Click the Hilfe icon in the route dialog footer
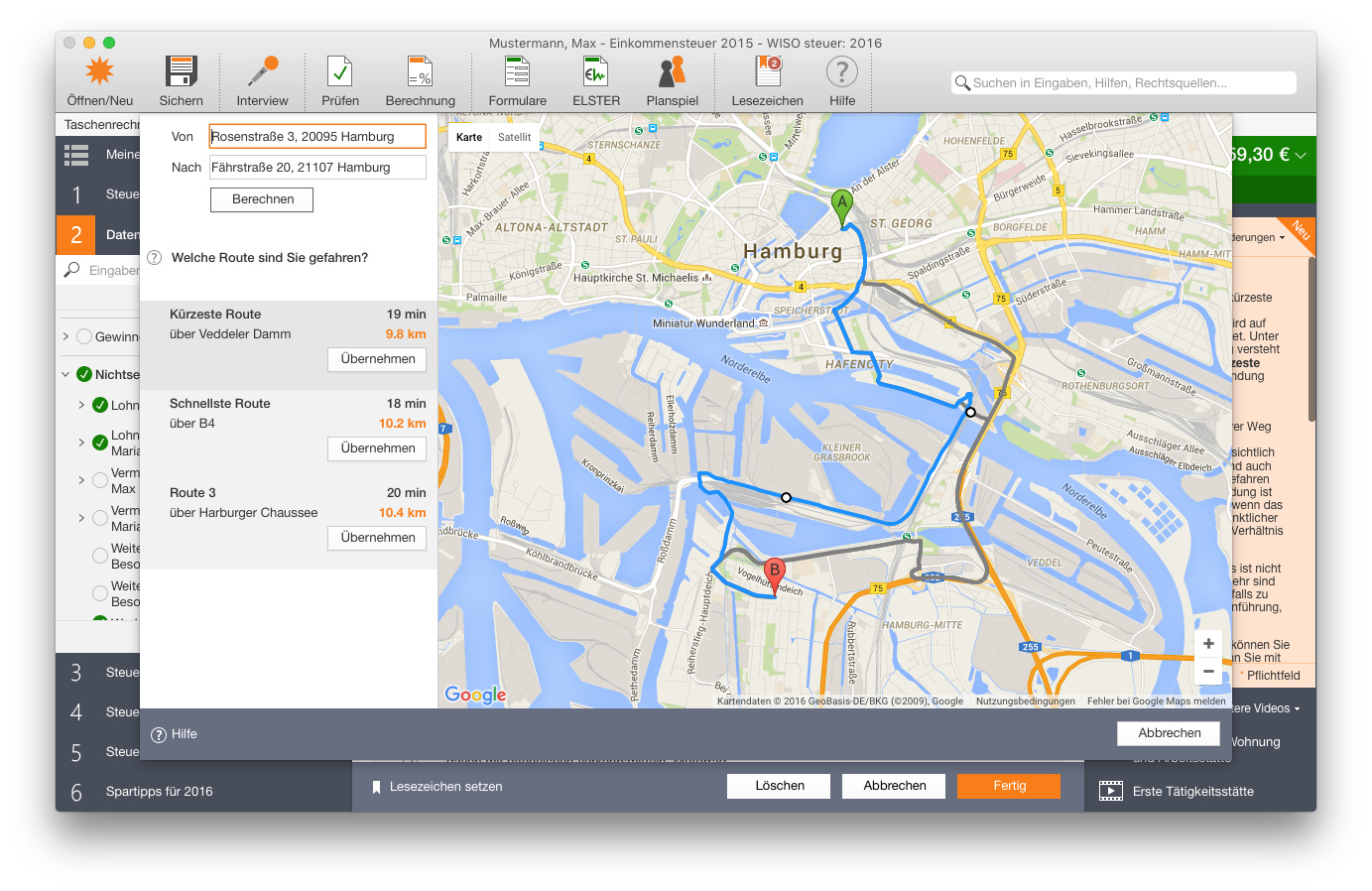Image resolution: width=1372 pixels, height=891 pixels. [x=159, y=735]
